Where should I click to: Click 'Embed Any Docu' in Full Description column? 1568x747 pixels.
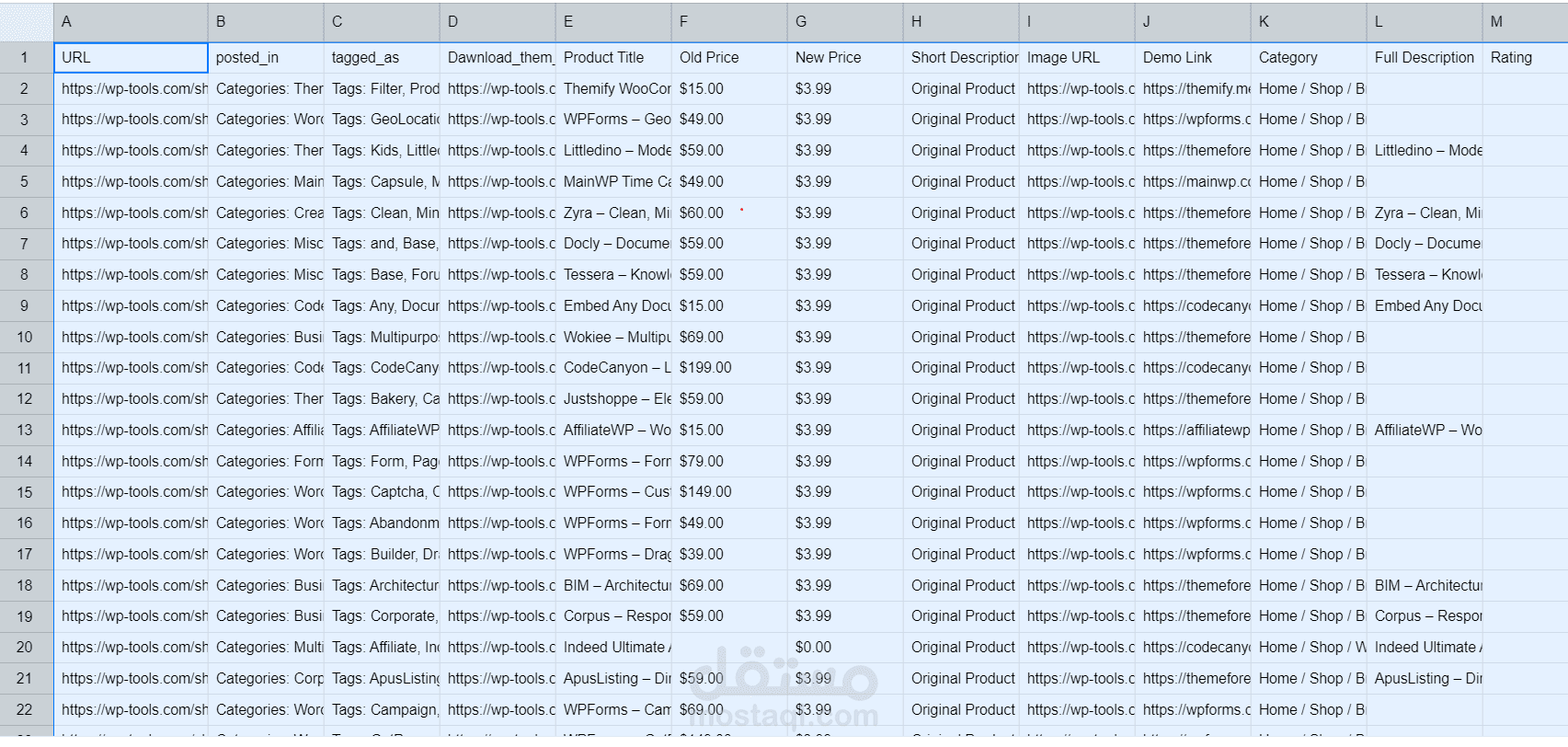coord(1425,306)
